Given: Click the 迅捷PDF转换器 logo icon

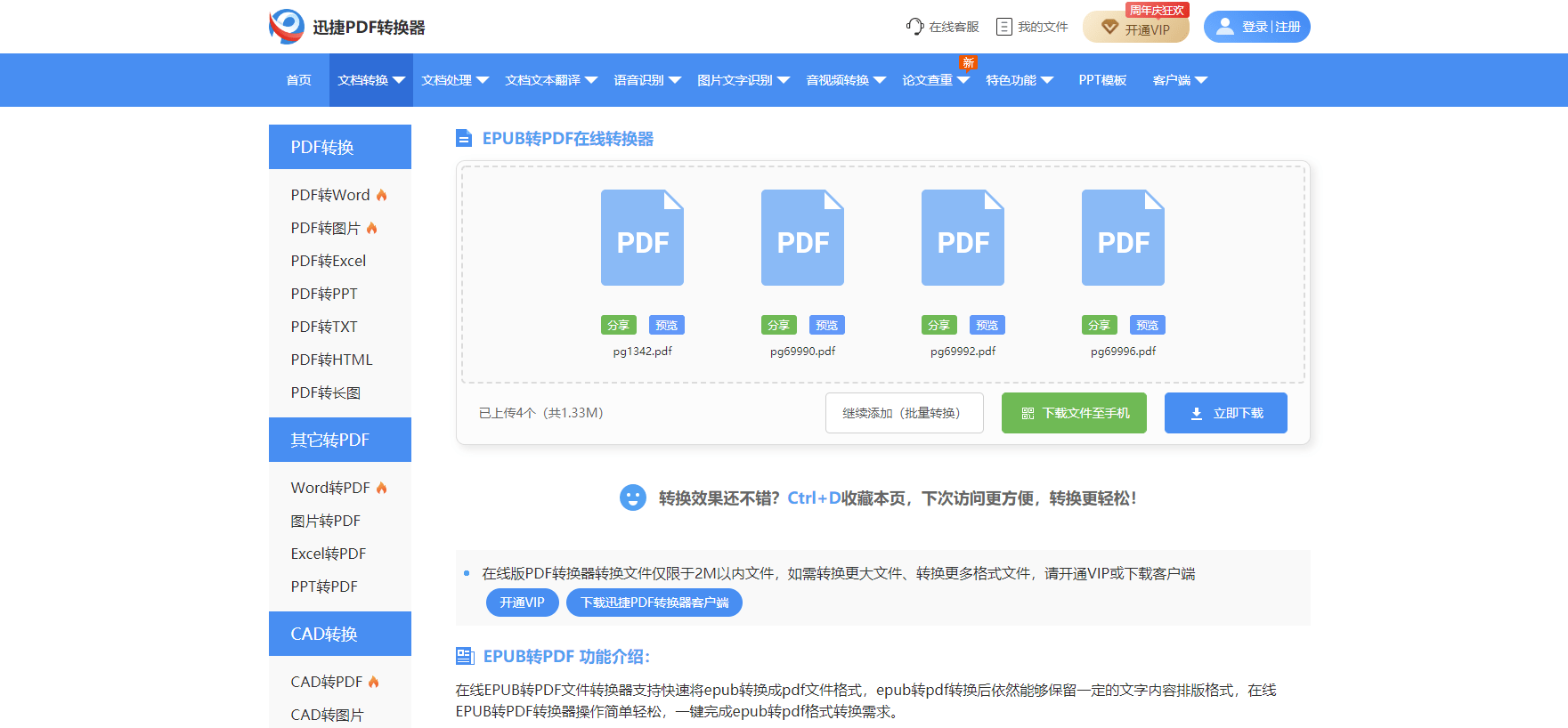Looking at the screenshot, I should point(287,27).
